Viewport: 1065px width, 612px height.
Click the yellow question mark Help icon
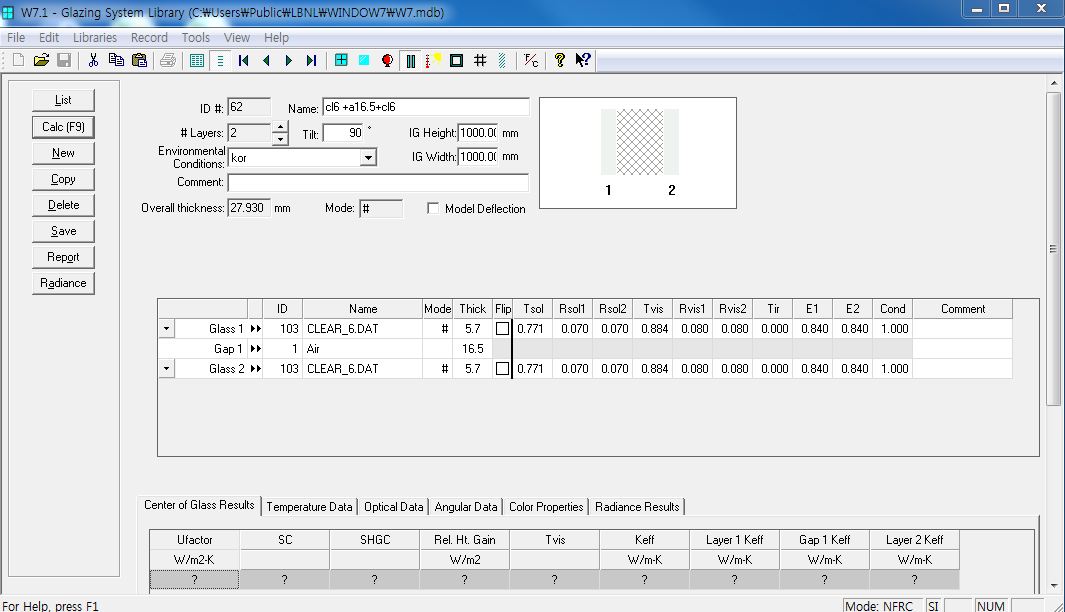560,60
